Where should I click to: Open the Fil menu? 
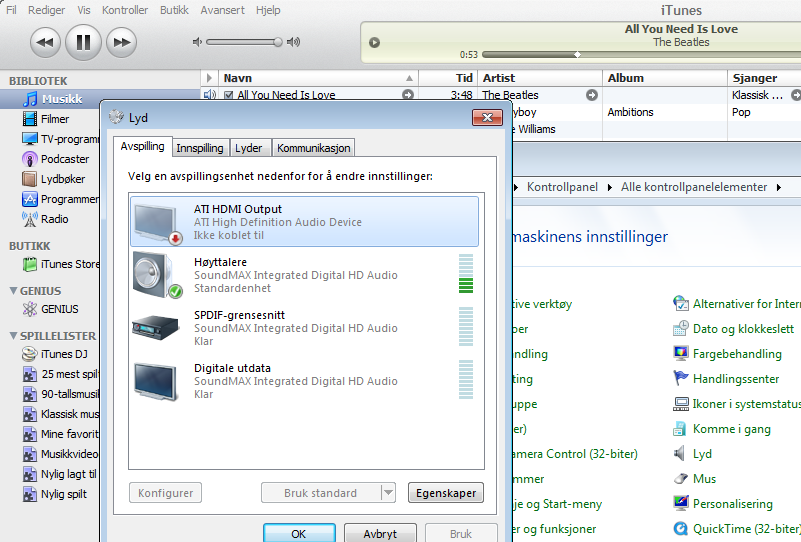click(11, 10)
